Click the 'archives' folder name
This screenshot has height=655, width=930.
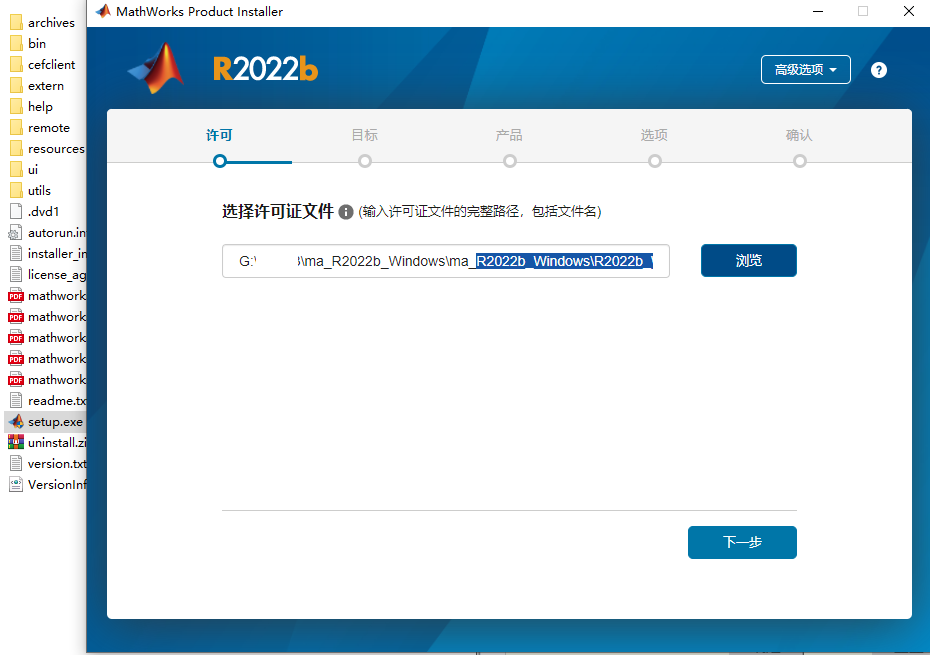(x=52, y=23)
